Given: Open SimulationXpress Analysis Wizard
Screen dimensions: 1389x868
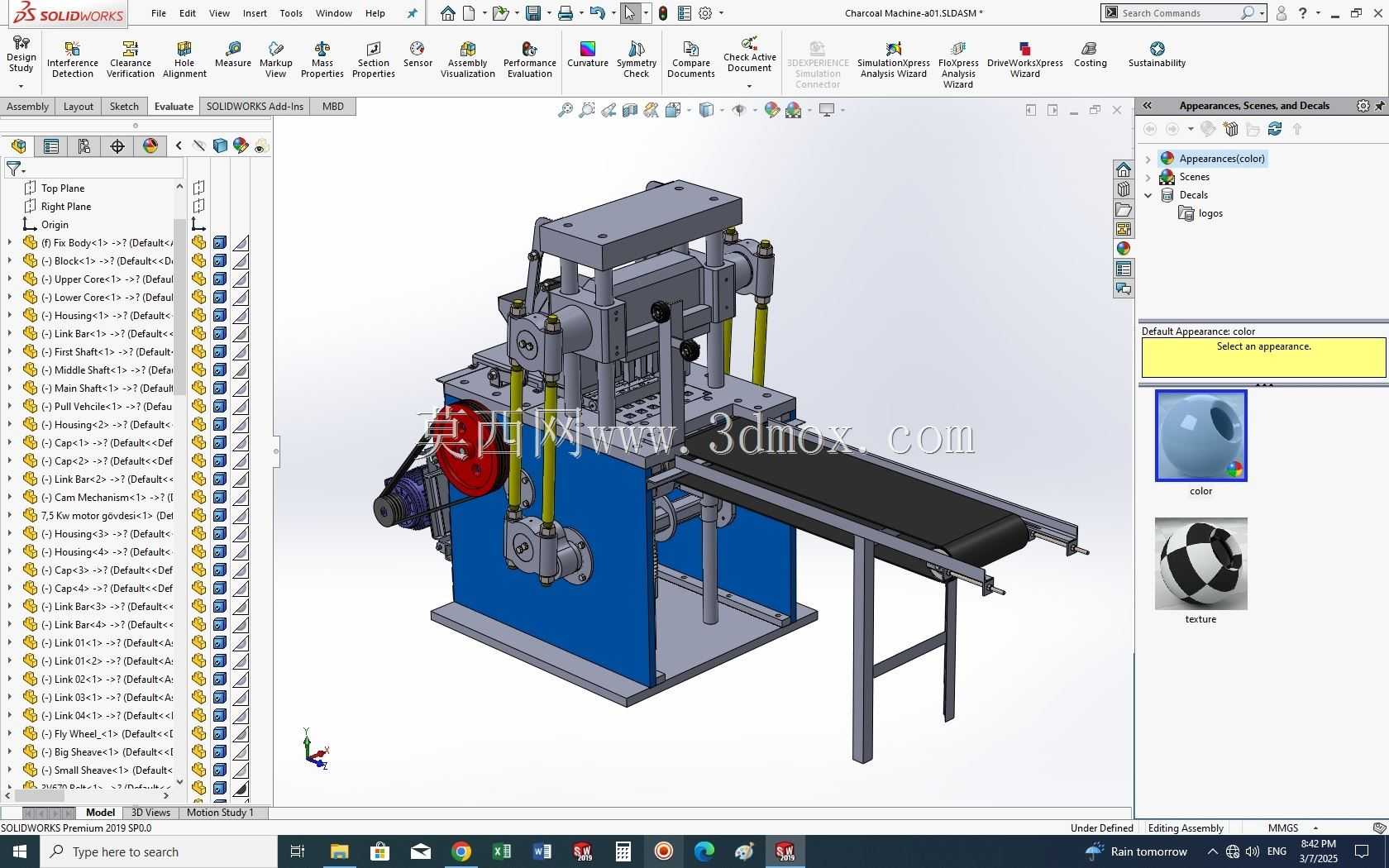Looking at the screenshot, I should pyautogui.click(x=893, y=60).
